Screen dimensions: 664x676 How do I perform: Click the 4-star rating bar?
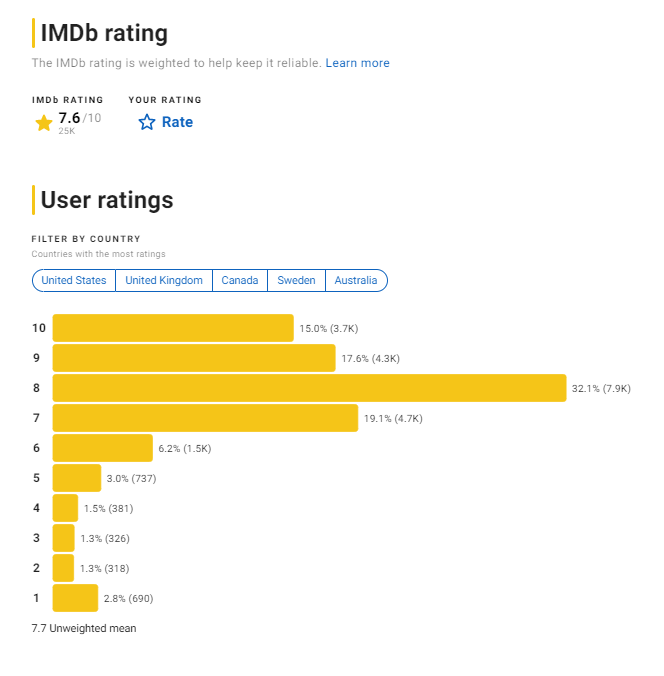[x=65, y=508]
